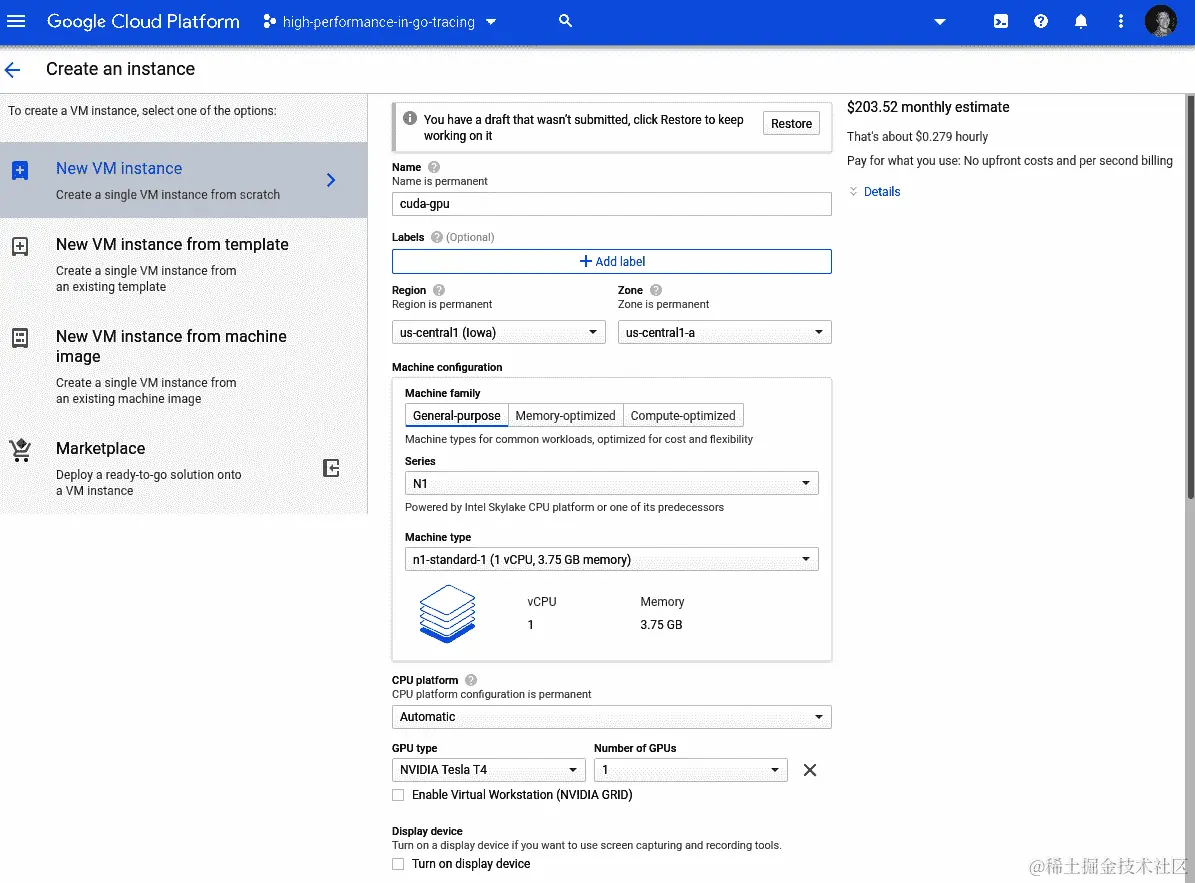Click help icon beside Region label
1195x883 pixels.
tap(439, 290)
